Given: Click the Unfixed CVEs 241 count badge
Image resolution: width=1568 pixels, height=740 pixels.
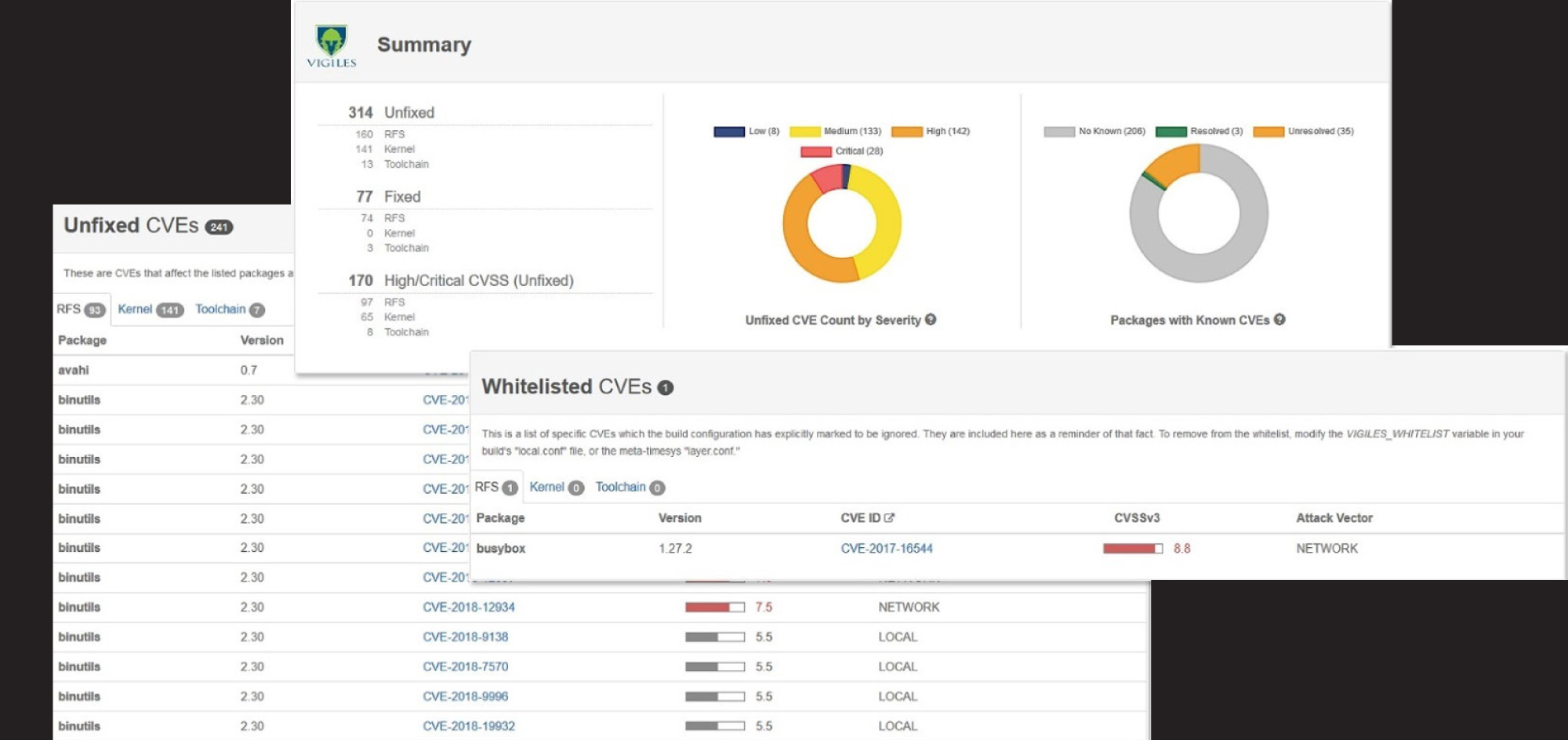Looking at the screenshot, I should click(x=219, y=227).
